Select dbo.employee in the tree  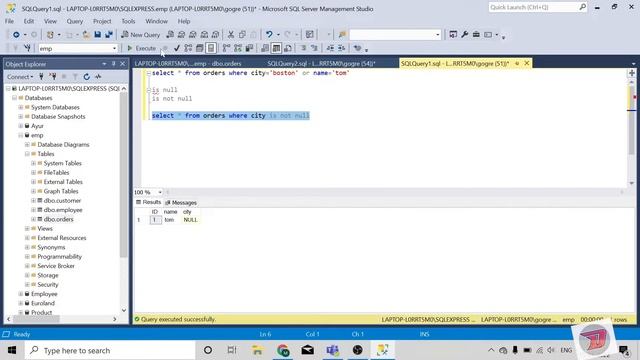(63, 210)
